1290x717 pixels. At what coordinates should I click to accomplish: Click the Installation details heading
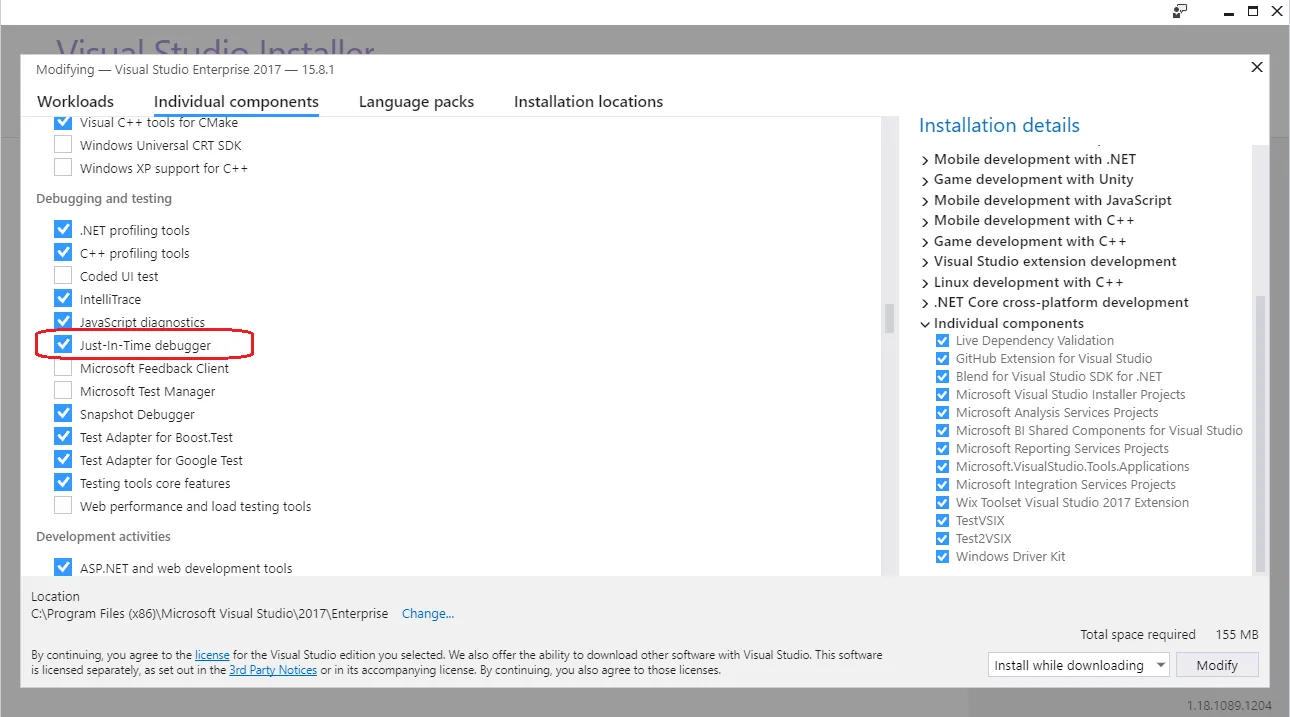point(999,126)
